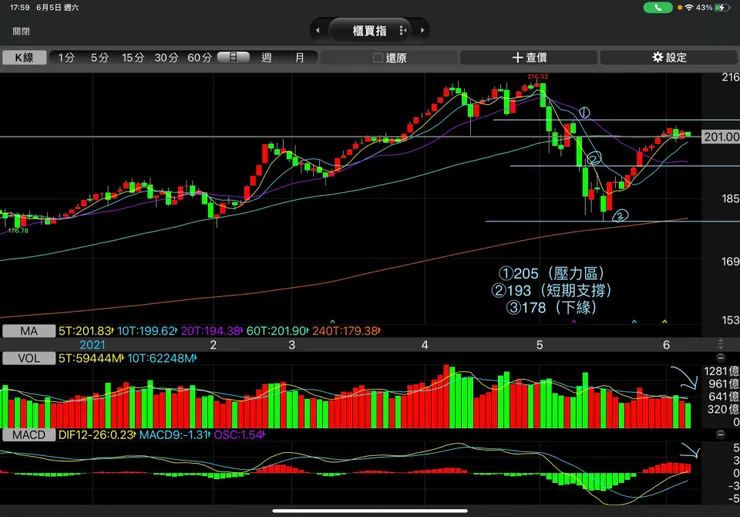Collapse the VOL panel minus icon
740x517 pixels.
coord(720,358)
